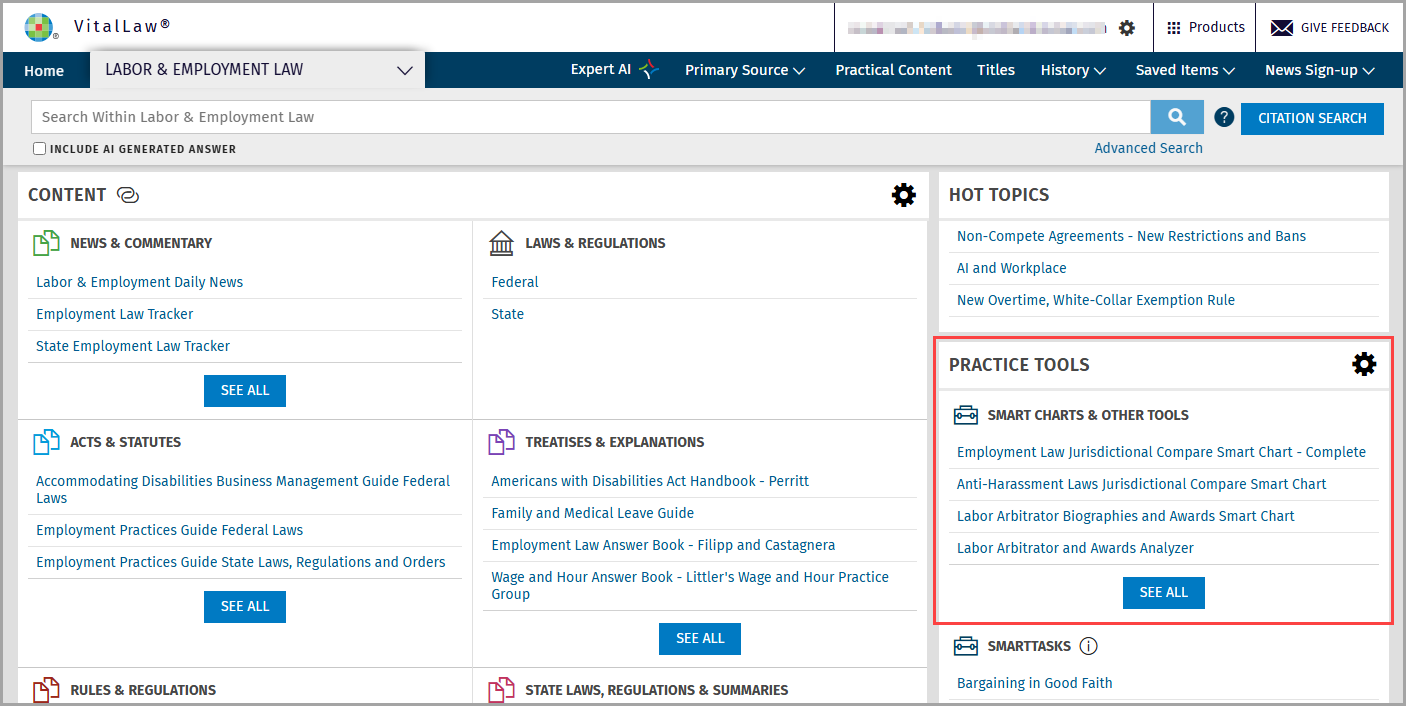Open Labor Arbitrator and Awards Analyzer
The height and width of the screenshot is (706, 1406).
click(1075, 548)
